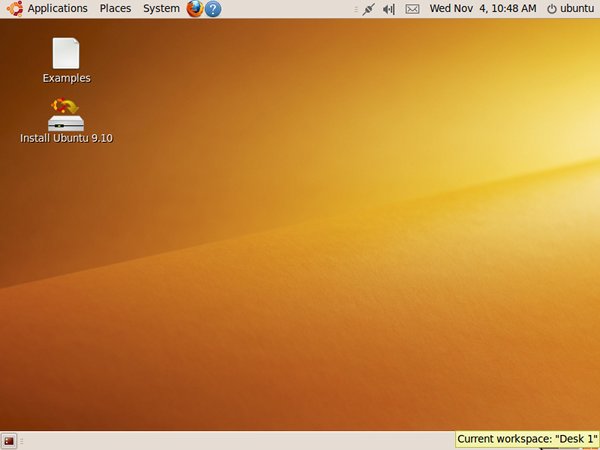This screenshot has width=600, height=450.
Task: Open the Applications menu
Action: (57, 8)
